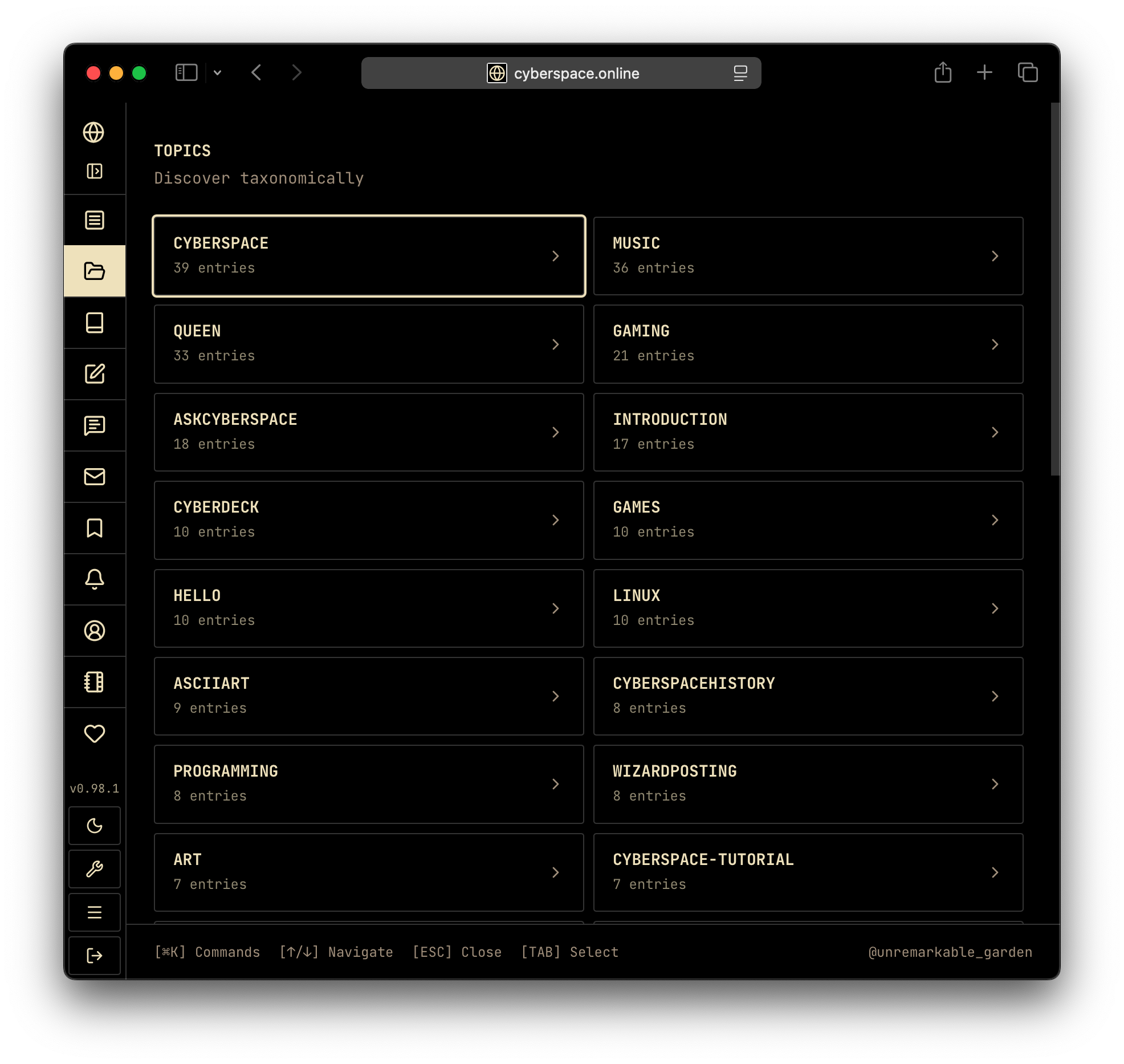Viewport: 1124px width, 1064px height.
Task: Click the @unremarkable_garden username link
Action: [x=950, y=952]
